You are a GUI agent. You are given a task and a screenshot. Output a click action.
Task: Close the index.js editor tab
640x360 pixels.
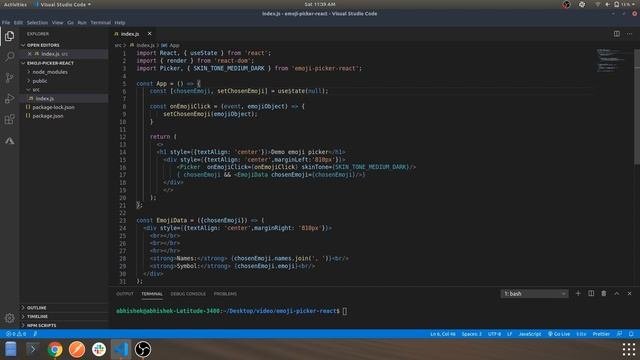[149, 34]
